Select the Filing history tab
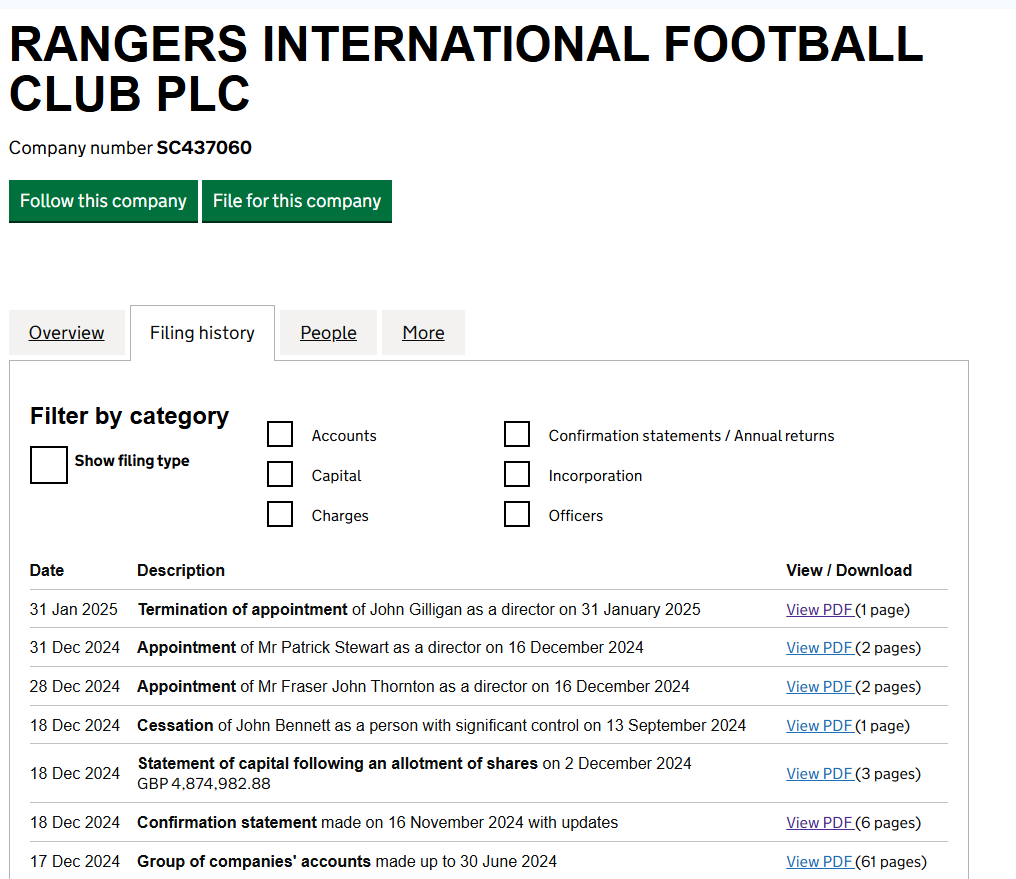 tap(202, 332)
